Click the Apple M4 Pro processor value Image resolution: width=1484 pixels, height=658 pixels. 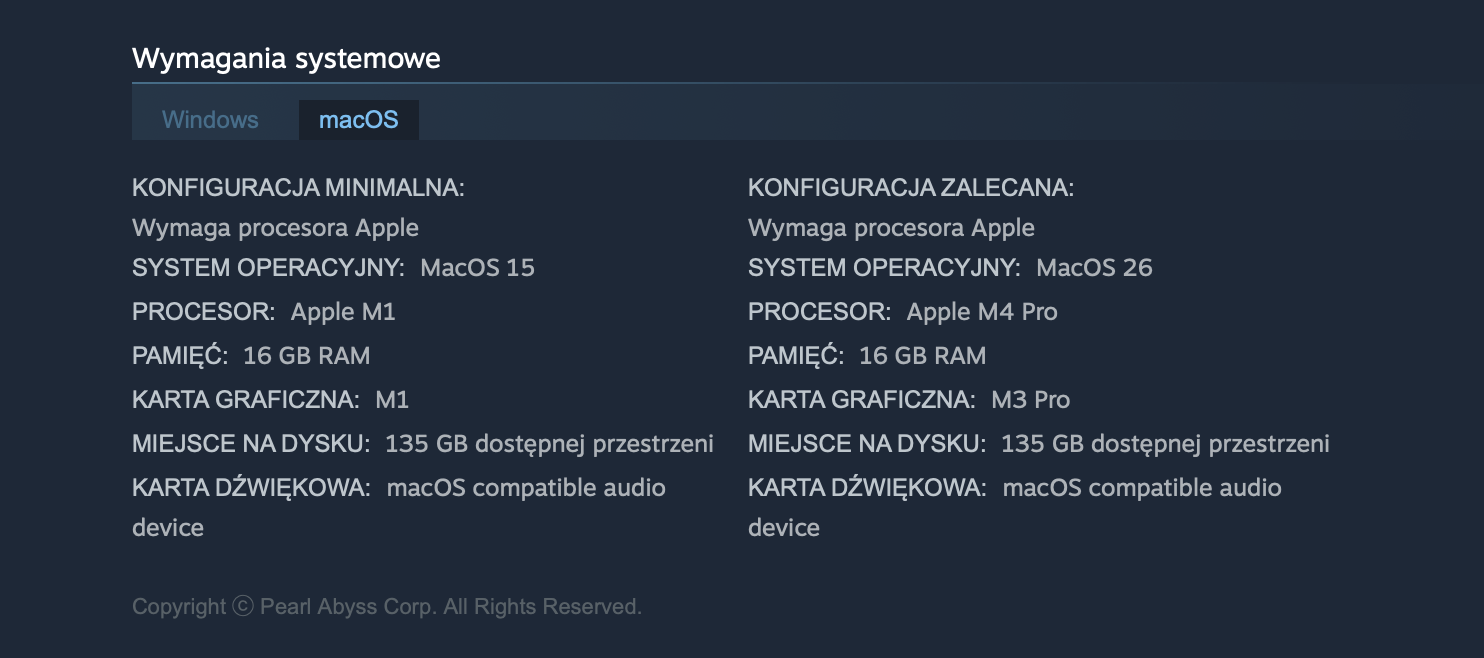(981, 312)
